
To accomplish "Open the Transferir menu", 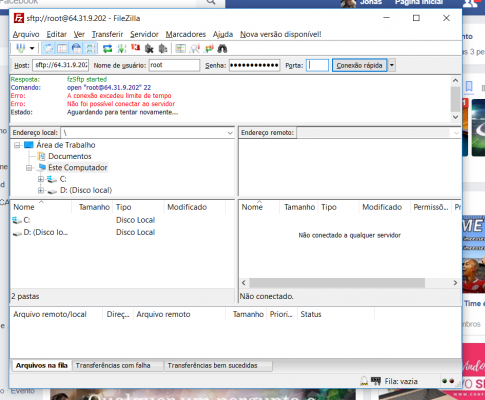I will pos(107,34).
